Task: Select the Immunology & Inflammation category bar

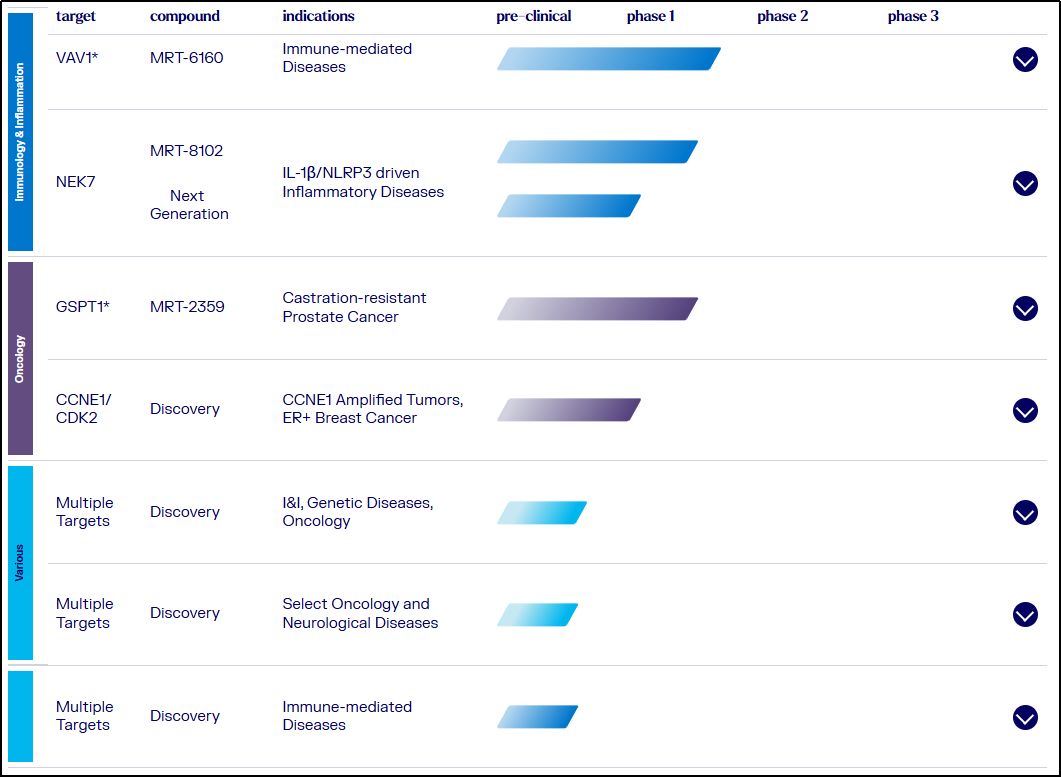Action: pos(20,132)
